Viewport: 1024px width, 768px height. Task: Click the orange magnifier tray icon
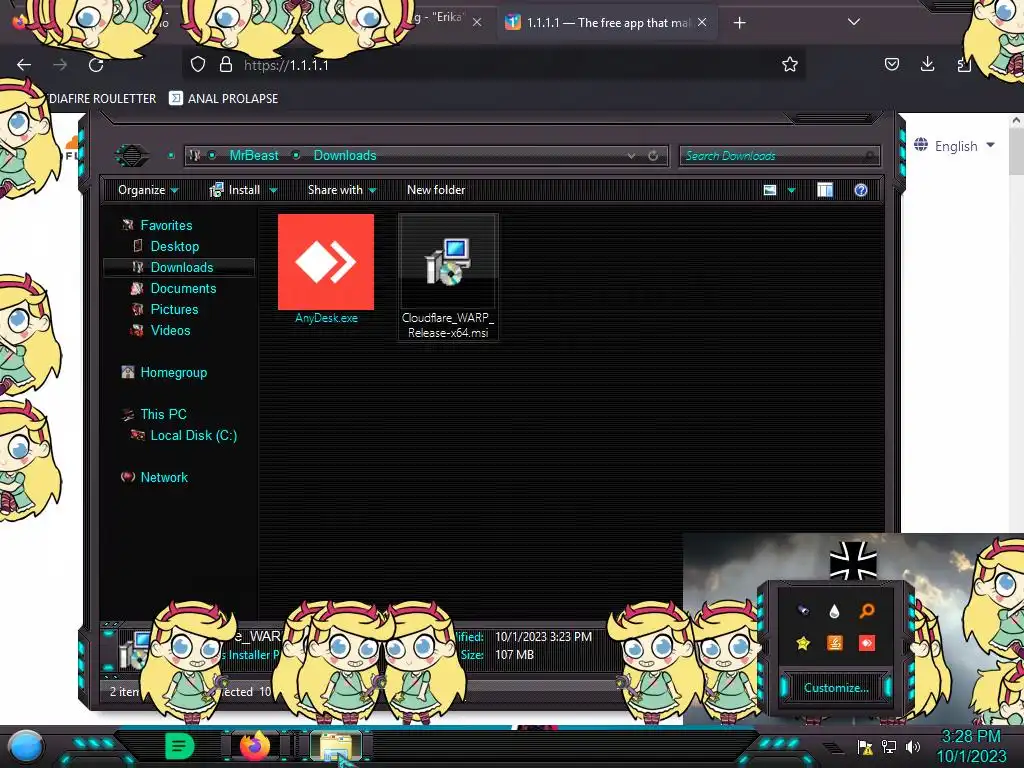(867, 611)
